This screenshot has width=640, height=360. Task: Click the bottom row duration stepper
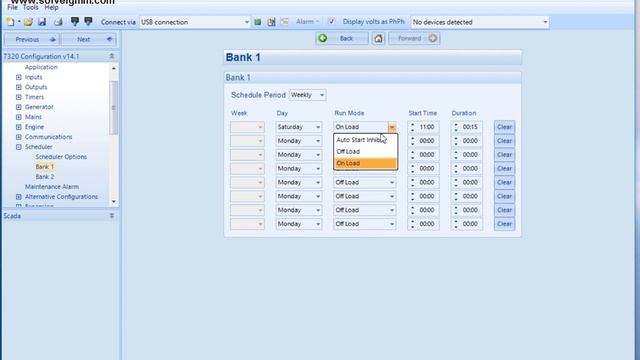click(456, 224)
